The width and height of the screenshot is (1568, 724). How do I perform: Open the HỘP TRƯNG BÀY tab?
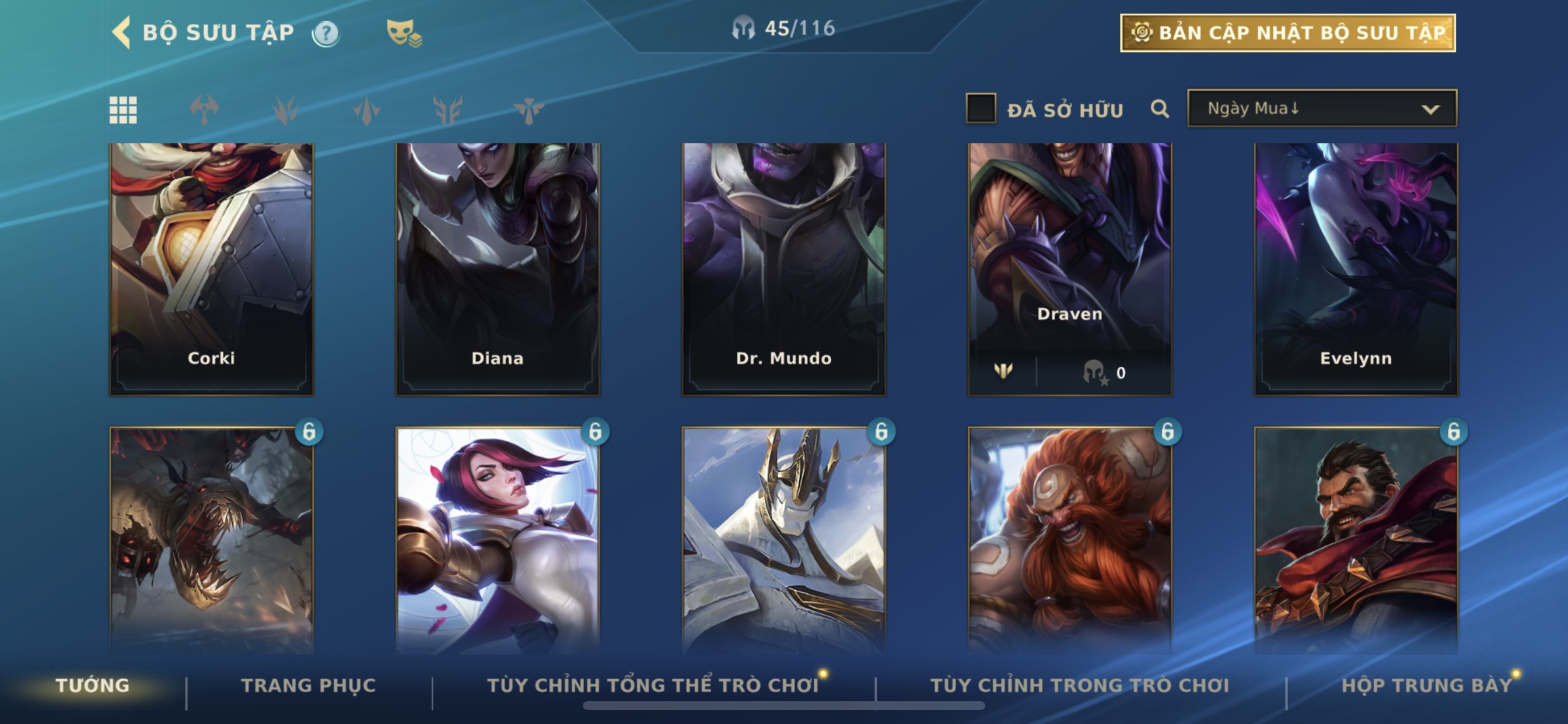[x=1426, y=686]
